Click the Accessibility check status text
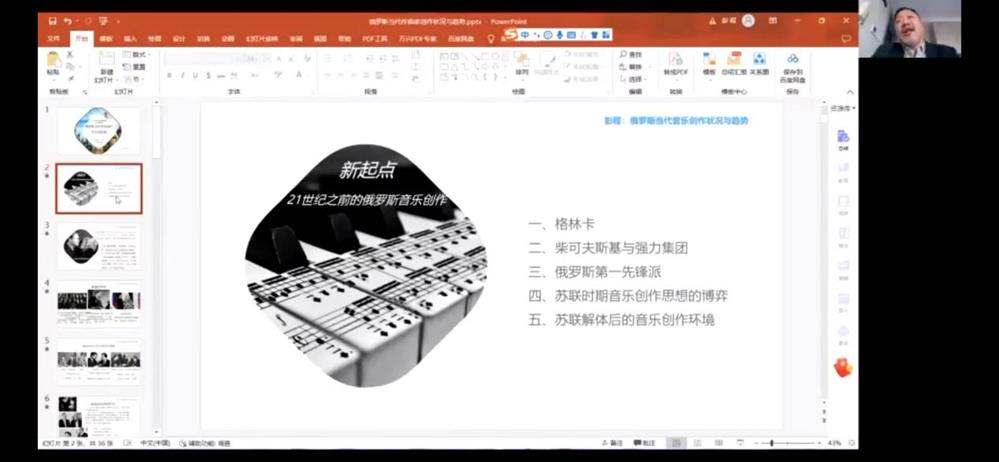Image resolution: width=999 pixels, height=462 pixels. click(205, 443)
